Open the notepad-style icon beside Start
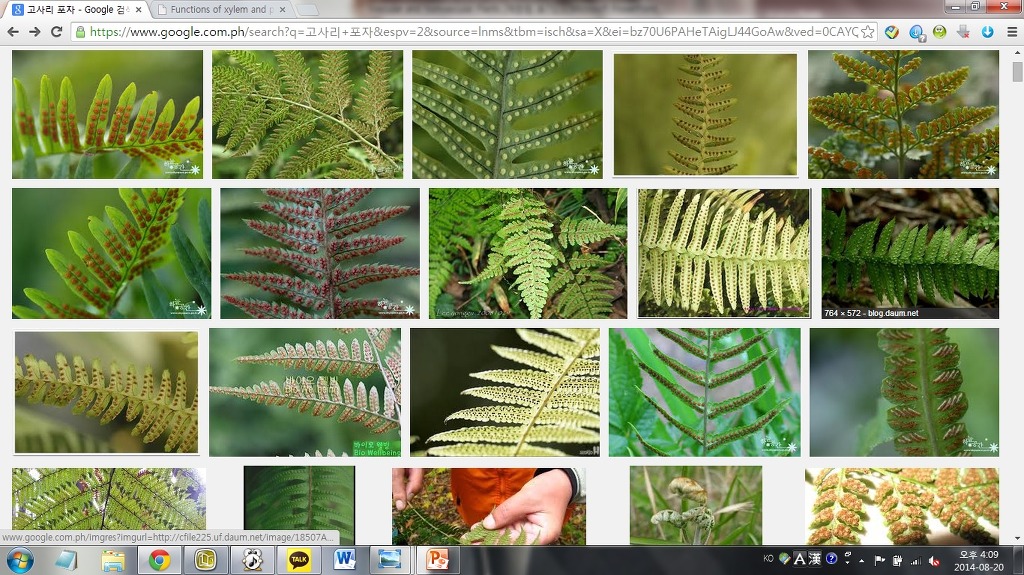 66,560
